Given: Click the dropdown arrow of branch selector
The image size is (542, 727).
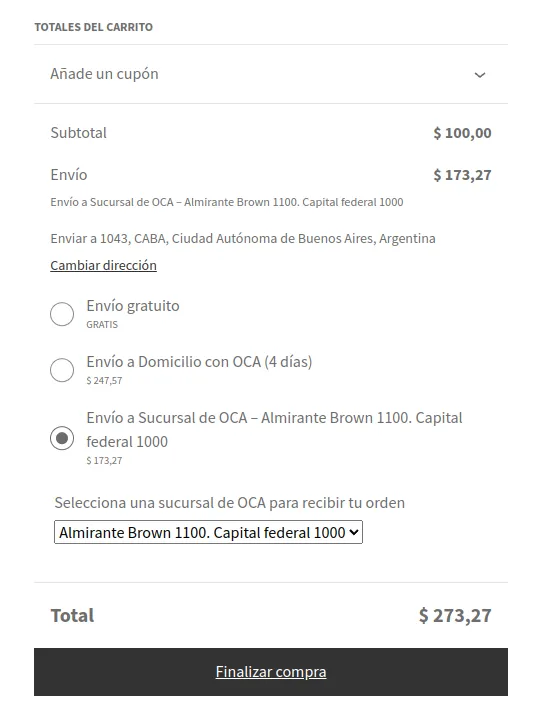Looking at the screenshot, I should (354, 532).
